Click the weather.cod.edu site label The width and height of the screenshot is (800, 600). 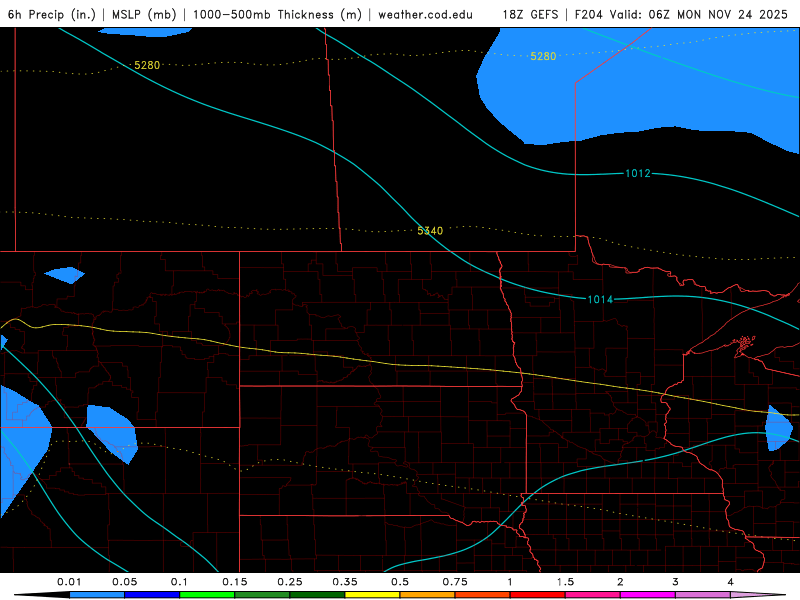point(425,14)
